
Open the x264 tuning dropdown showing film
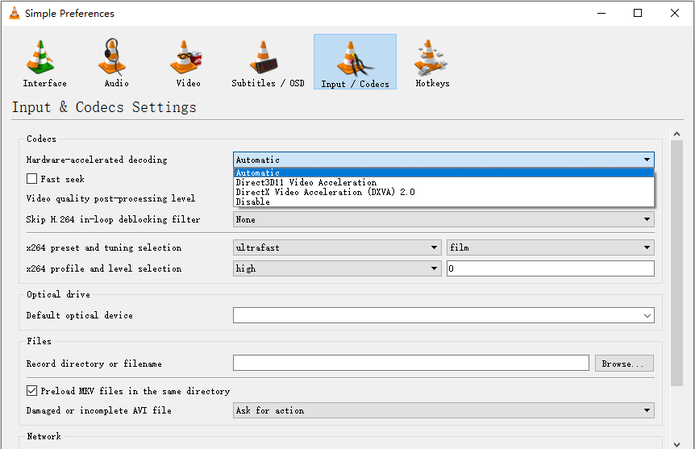(551, 247)
